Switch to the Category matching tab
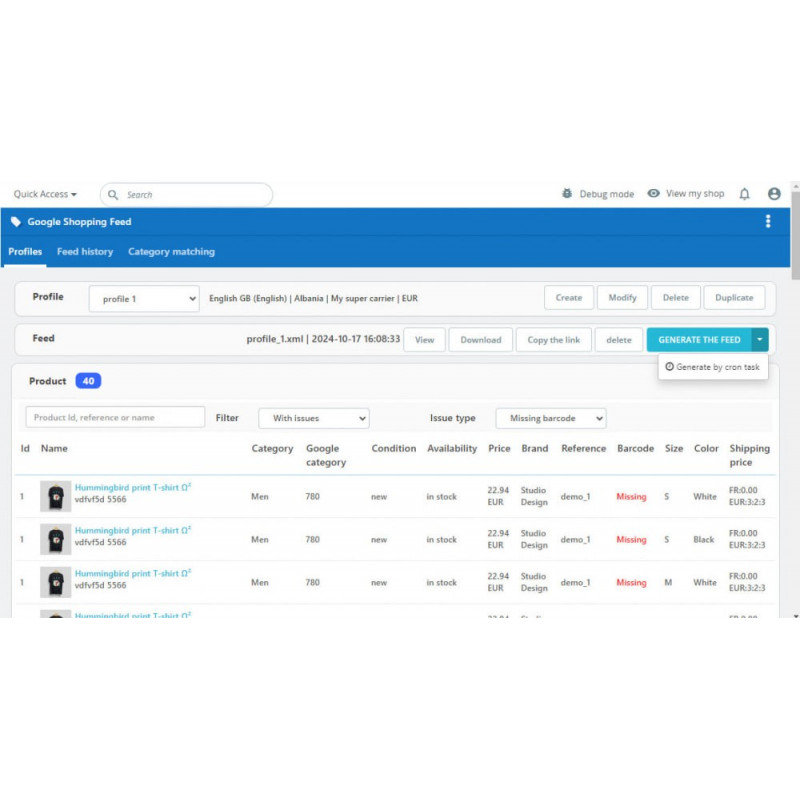This screenshot has height=800, width=800. tap(171, 252)
